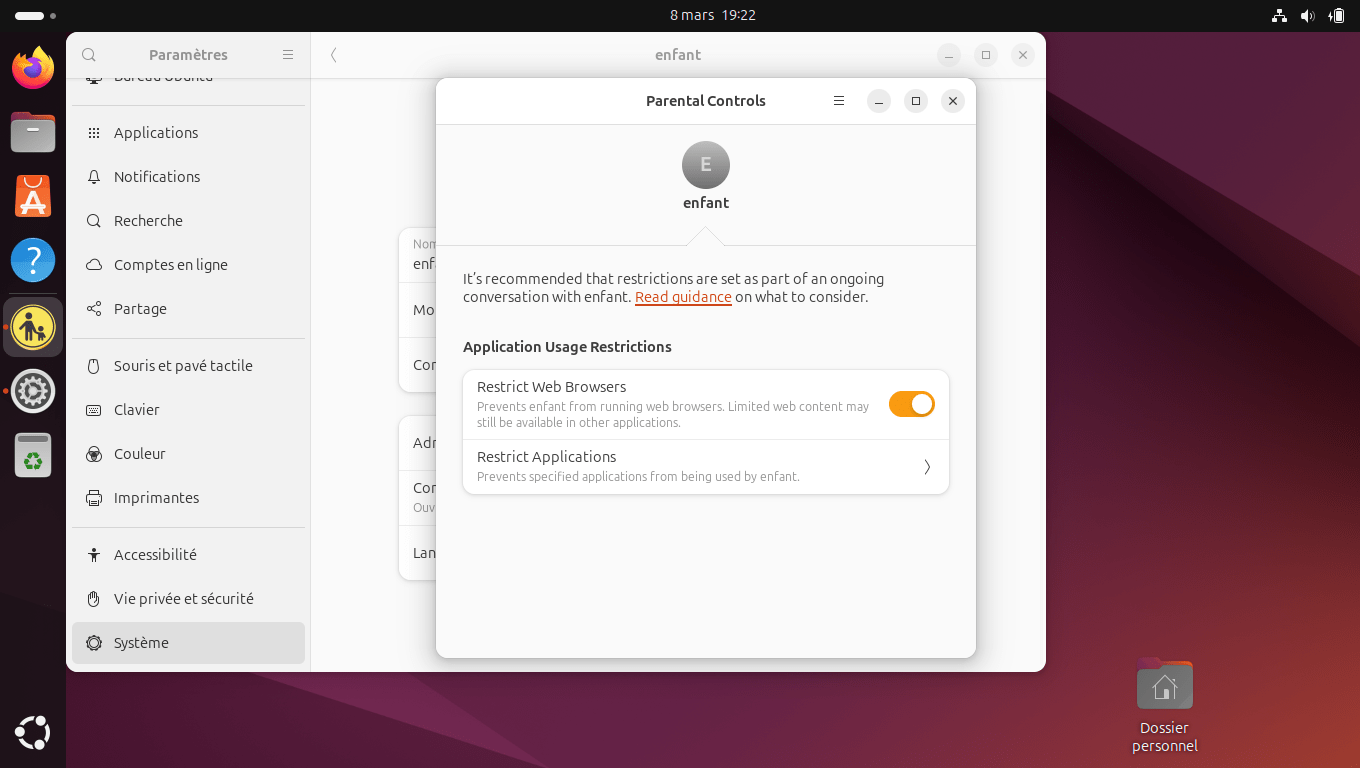The width and height of the screenshot is (1360, 768).
Task: Show applications with the Ubuntu logo button
Action: coord(33,733)
